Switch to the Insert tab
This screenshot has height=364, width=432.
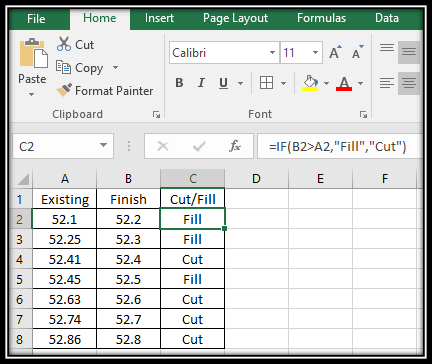coord(159,18)
